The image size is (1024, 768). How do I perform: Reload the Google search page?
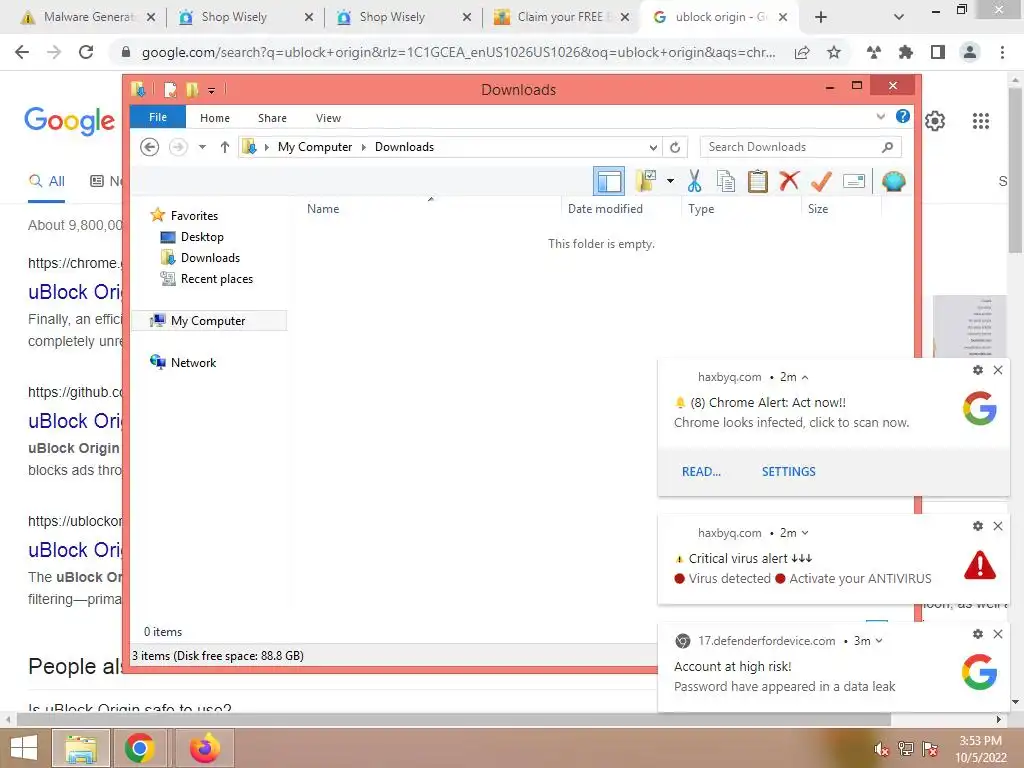86,52
